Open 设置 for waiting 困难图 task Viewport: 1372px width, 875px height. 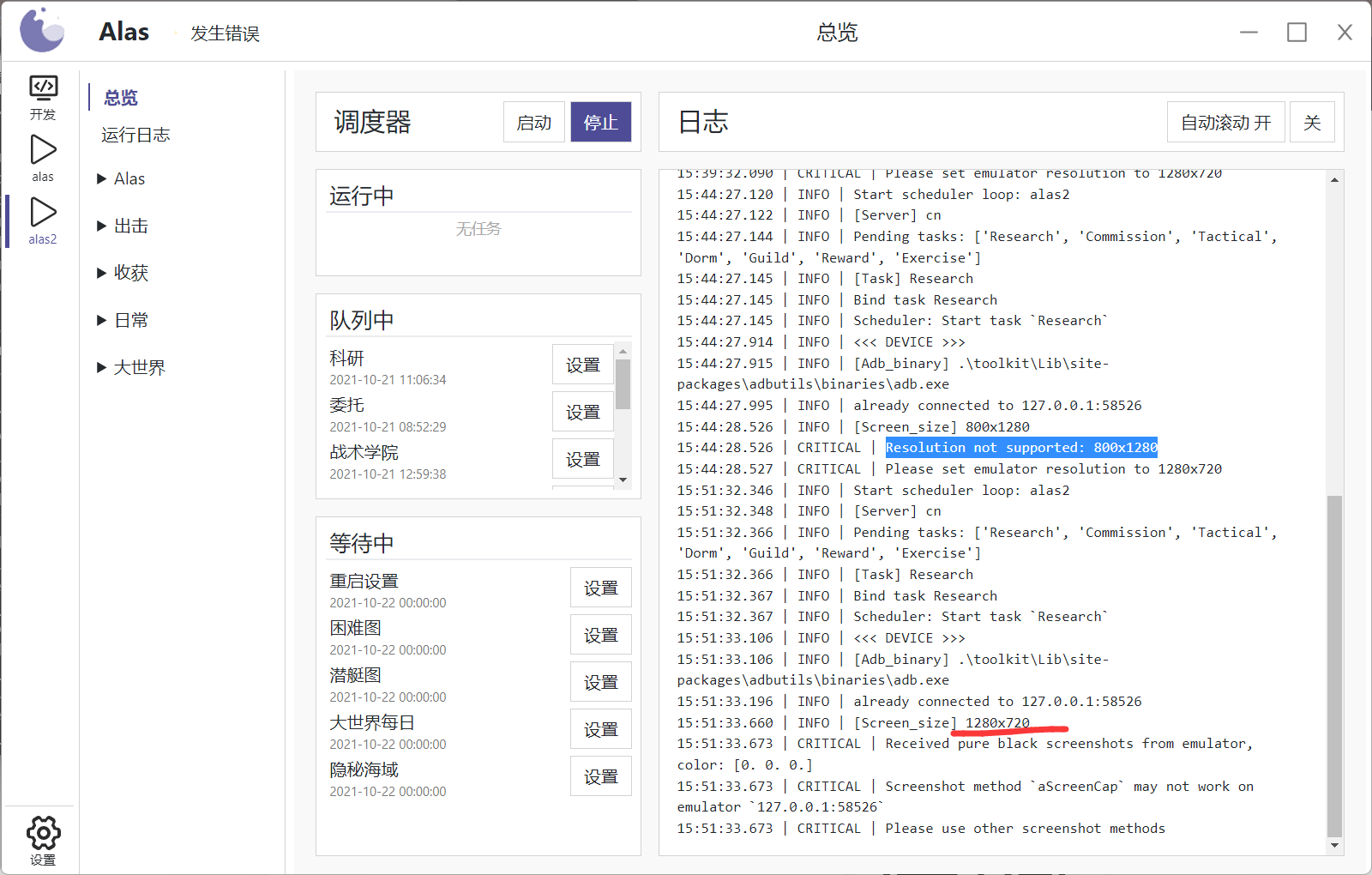(x=601, y=635)
